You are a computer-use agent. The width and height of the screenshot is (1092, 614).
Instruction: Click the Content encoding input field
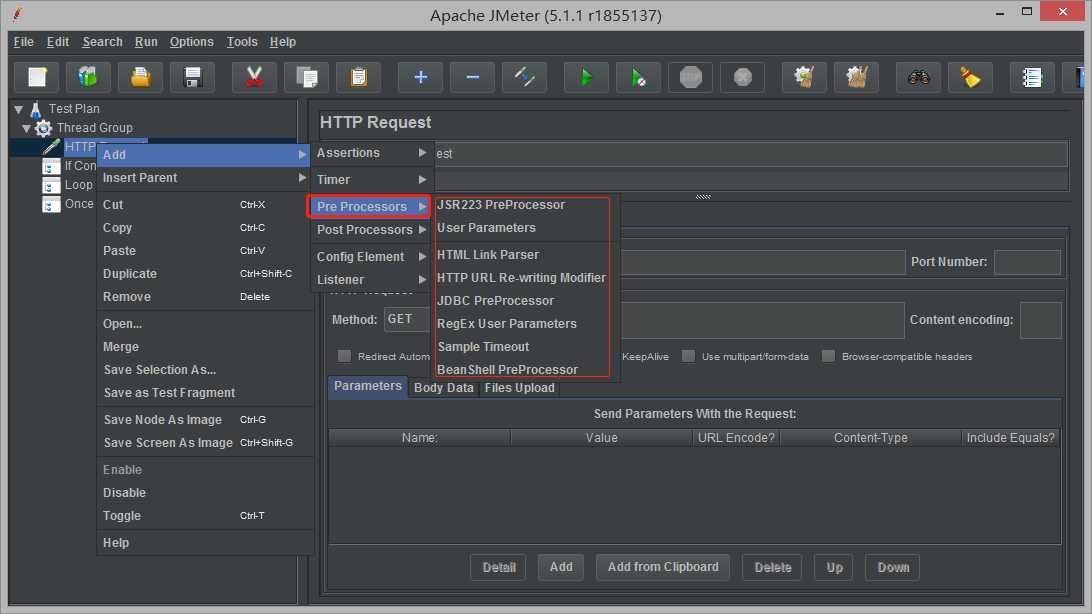coord(1040,320)
